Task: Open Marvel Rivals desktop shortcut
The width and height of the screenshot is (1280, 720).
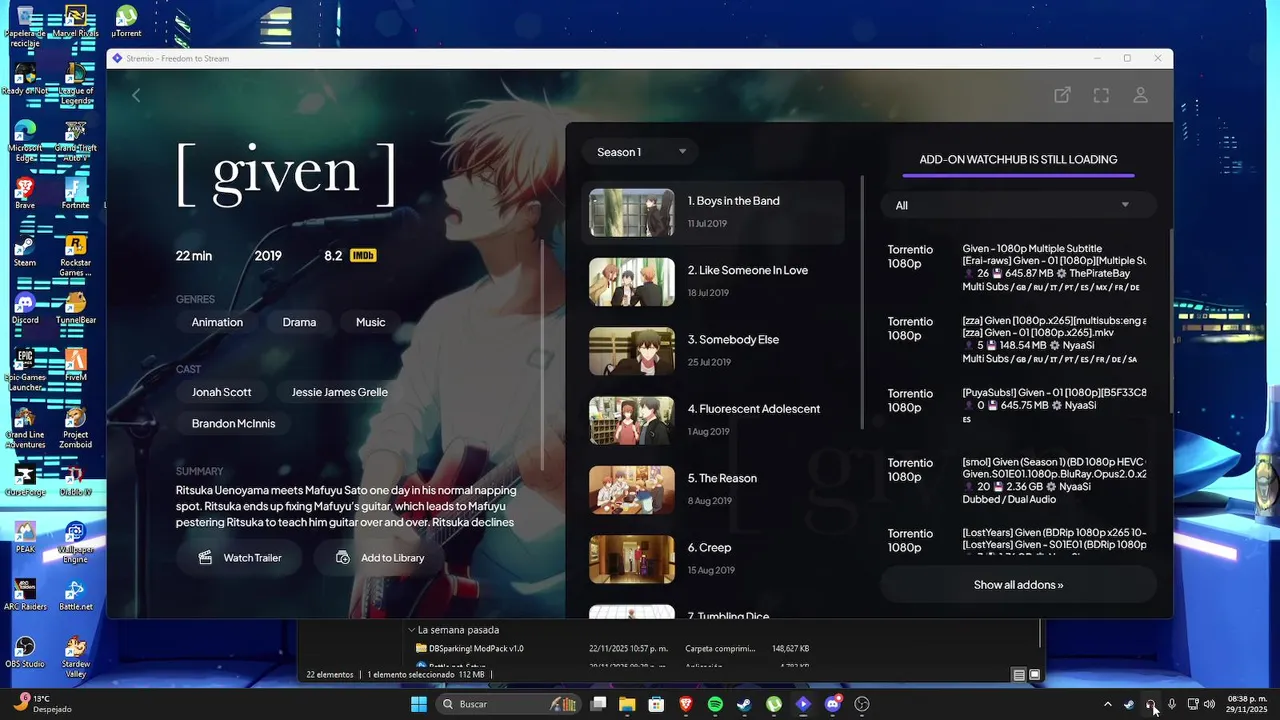Action: click(75, 21)
